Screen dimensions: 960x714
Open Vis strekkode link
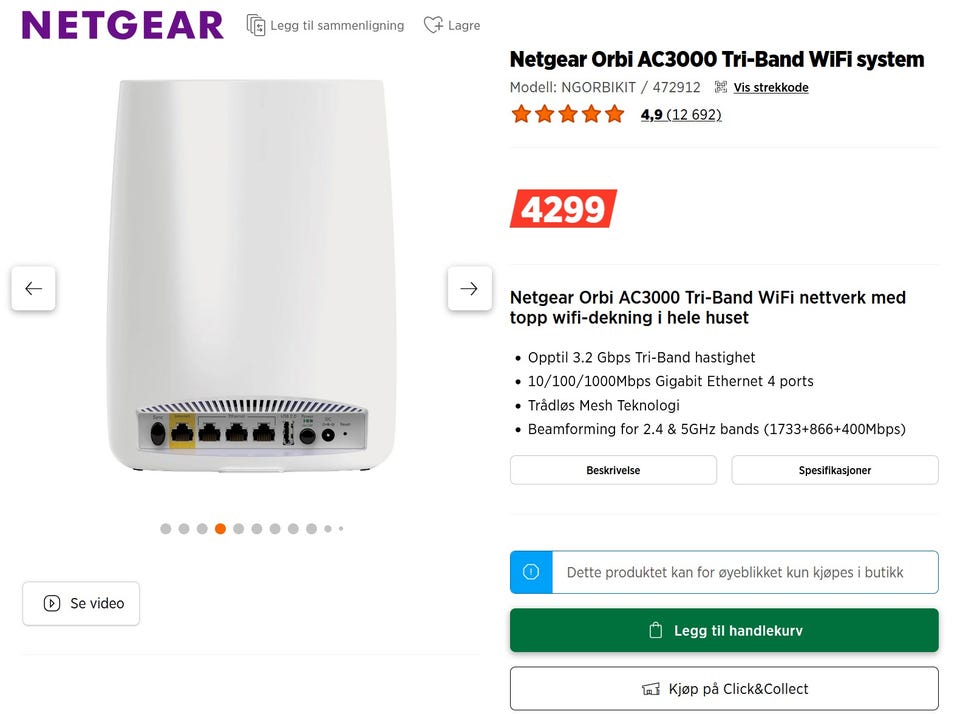tap(771, 88)
